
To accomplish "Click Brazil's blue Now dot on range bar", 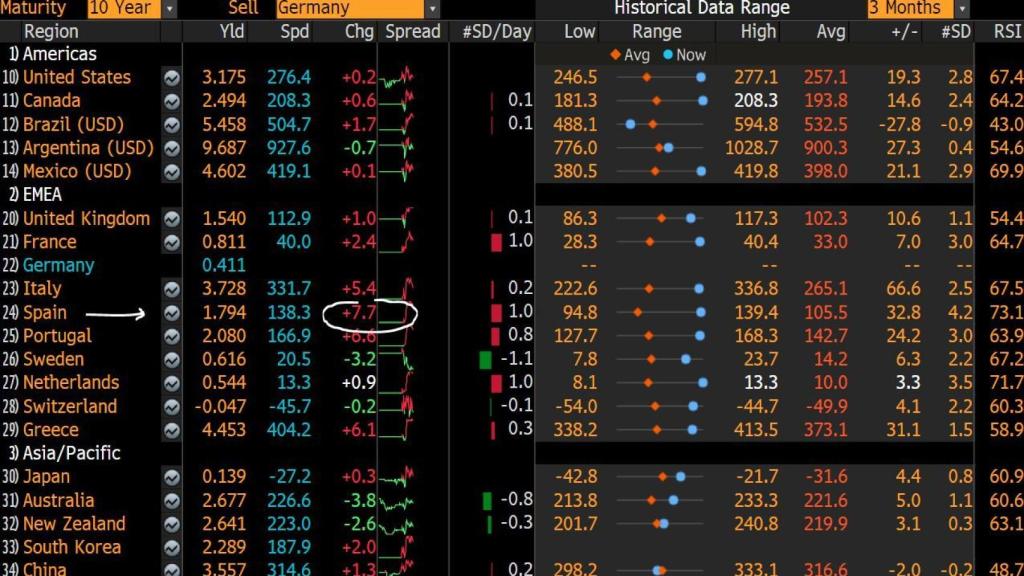I will (x=630, y=124).
